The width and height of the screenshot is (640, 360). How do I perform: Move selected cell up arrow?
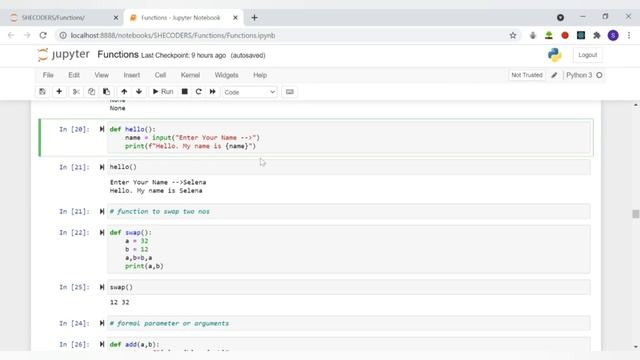(x=124, y=92)
